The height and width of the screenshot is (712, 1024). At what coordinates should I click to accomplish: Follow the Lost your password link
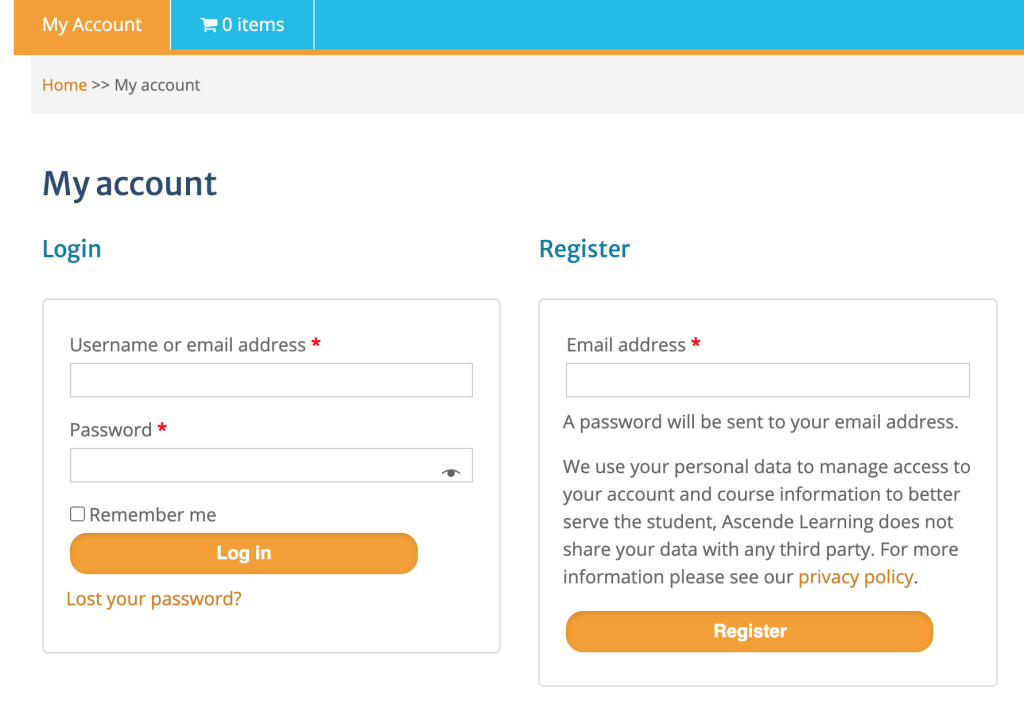coord(154,599)
